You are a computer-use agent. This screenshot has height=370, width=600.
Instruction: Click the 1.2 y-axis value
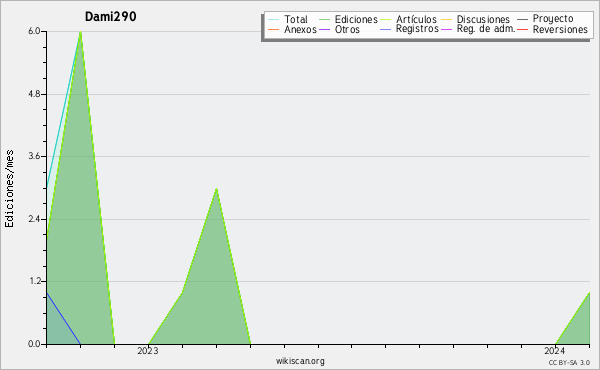click(x=34, y=281)
